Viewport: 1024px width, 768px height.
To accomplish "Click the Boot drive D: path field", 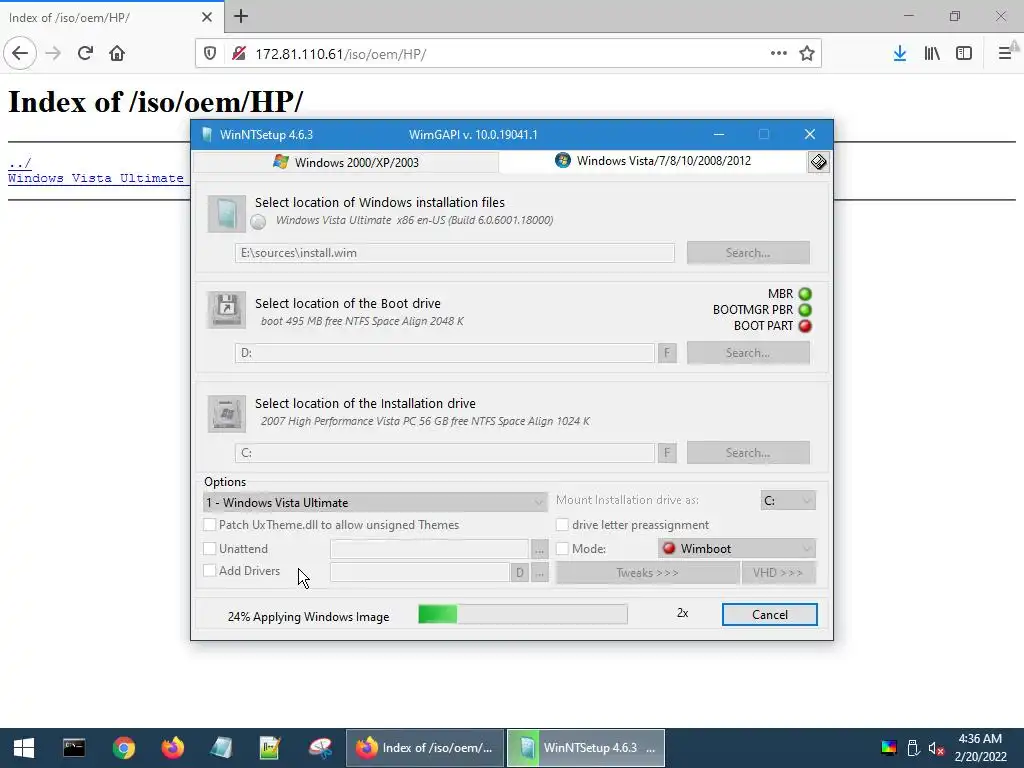I will click(x=445, y=353).
